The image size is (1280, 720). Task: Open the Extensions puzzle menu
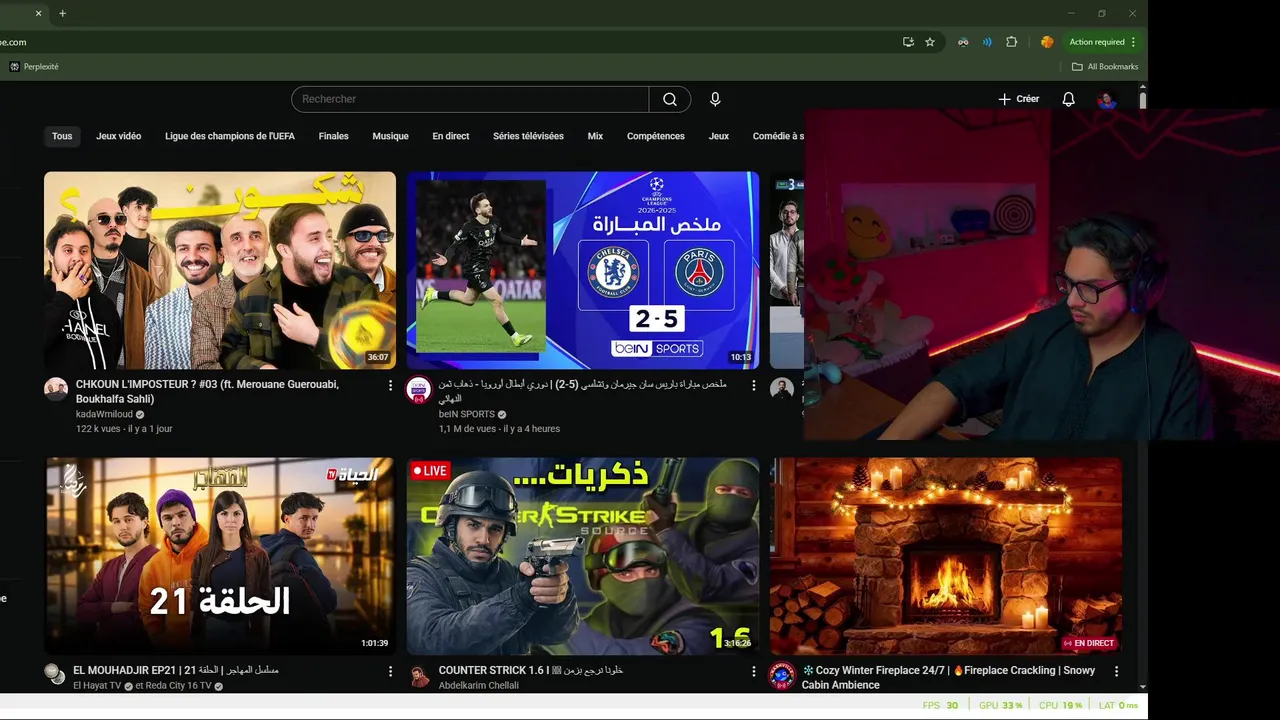point(1012,42)
